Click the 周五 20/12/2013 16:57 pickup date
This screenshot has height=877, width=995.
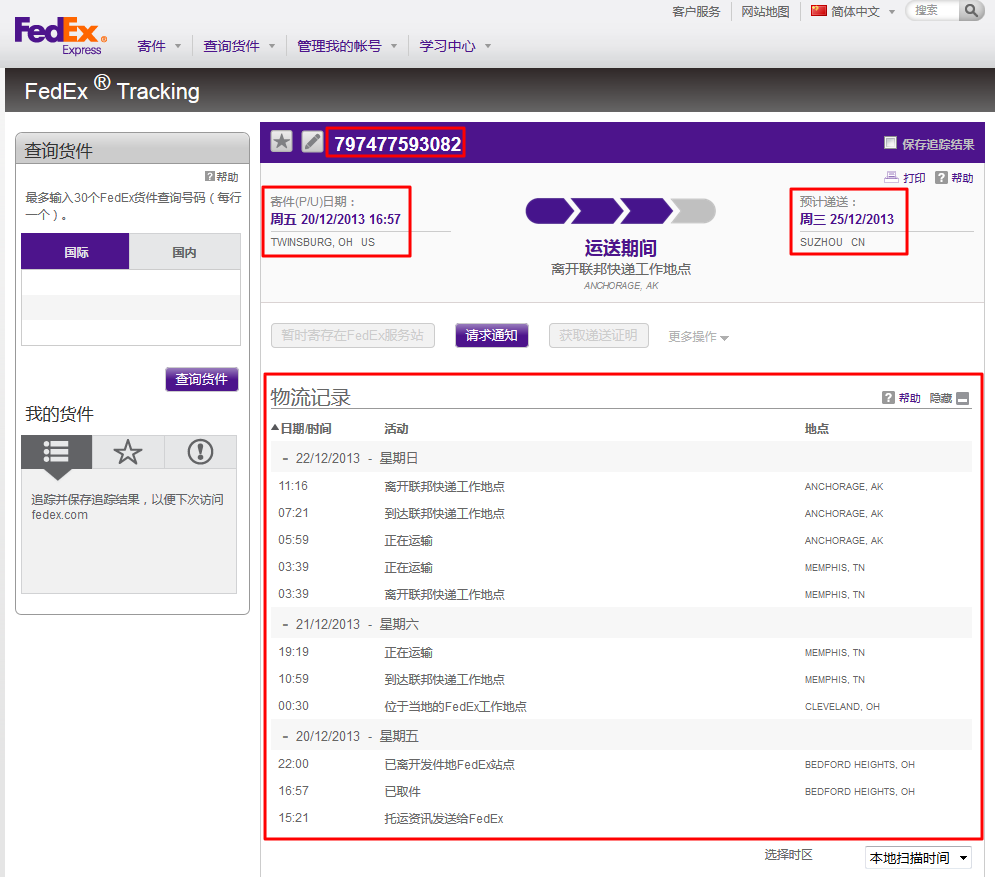(336, 219)
